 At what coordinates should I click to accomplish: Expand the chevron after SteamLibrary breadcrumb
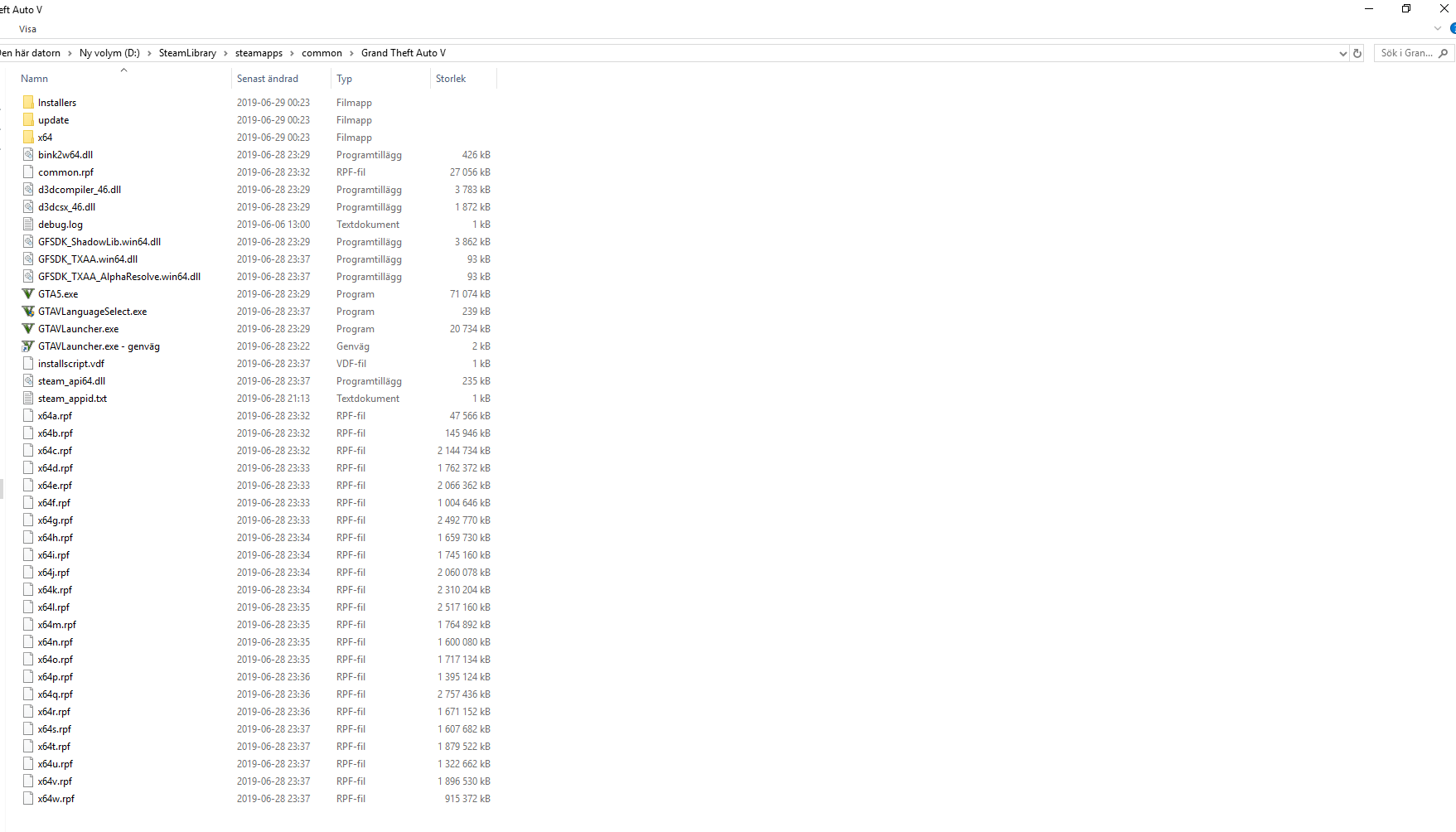point(225,53)
